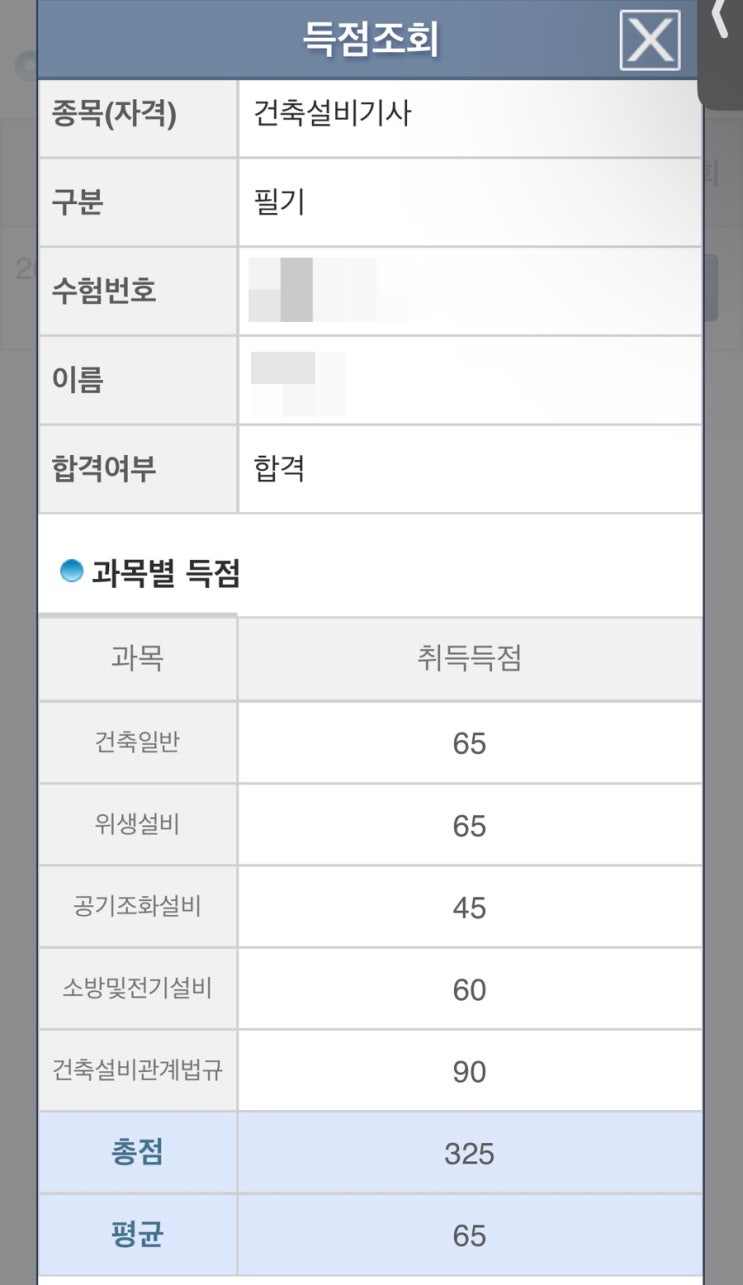This screenshot has width=743, height=1285.
Task: Click the 과목별 득점 section heading
Action: pyautogui.click(x=166, y=573)
